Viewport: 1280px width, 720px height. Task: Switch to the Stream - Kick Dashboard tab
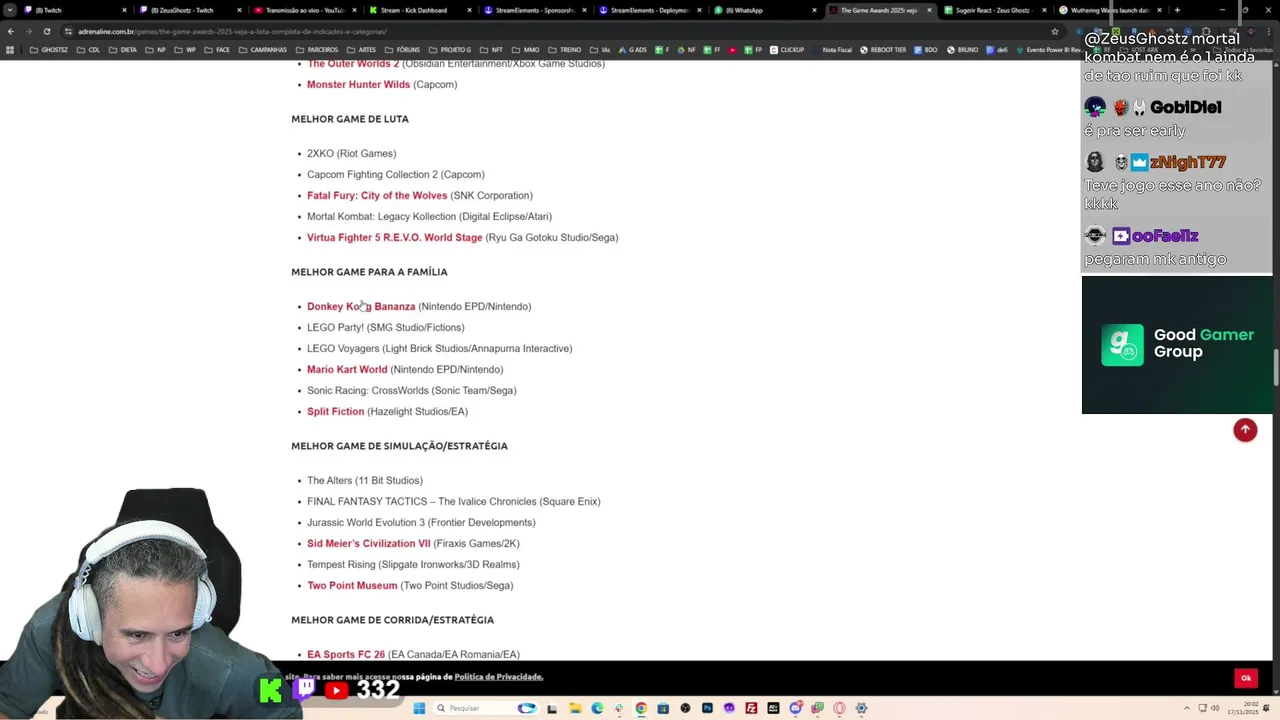click(x=420, y=10)
